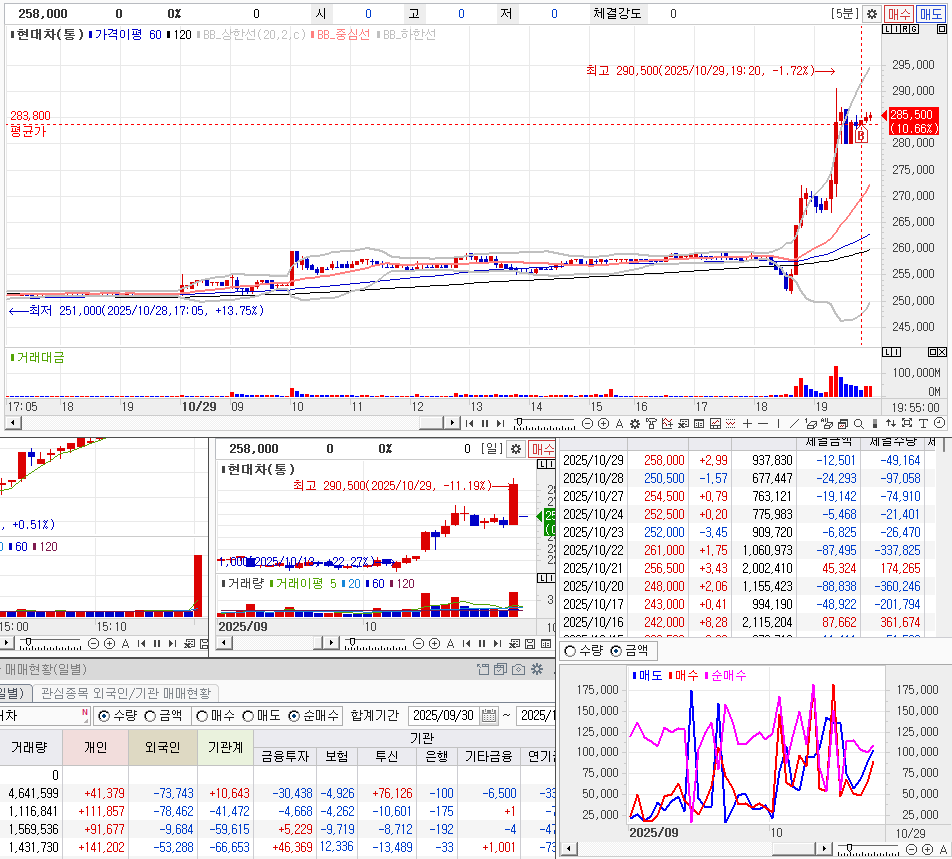
Task: Click red 매수 buy button on main chart
Action: click(899, 13)
